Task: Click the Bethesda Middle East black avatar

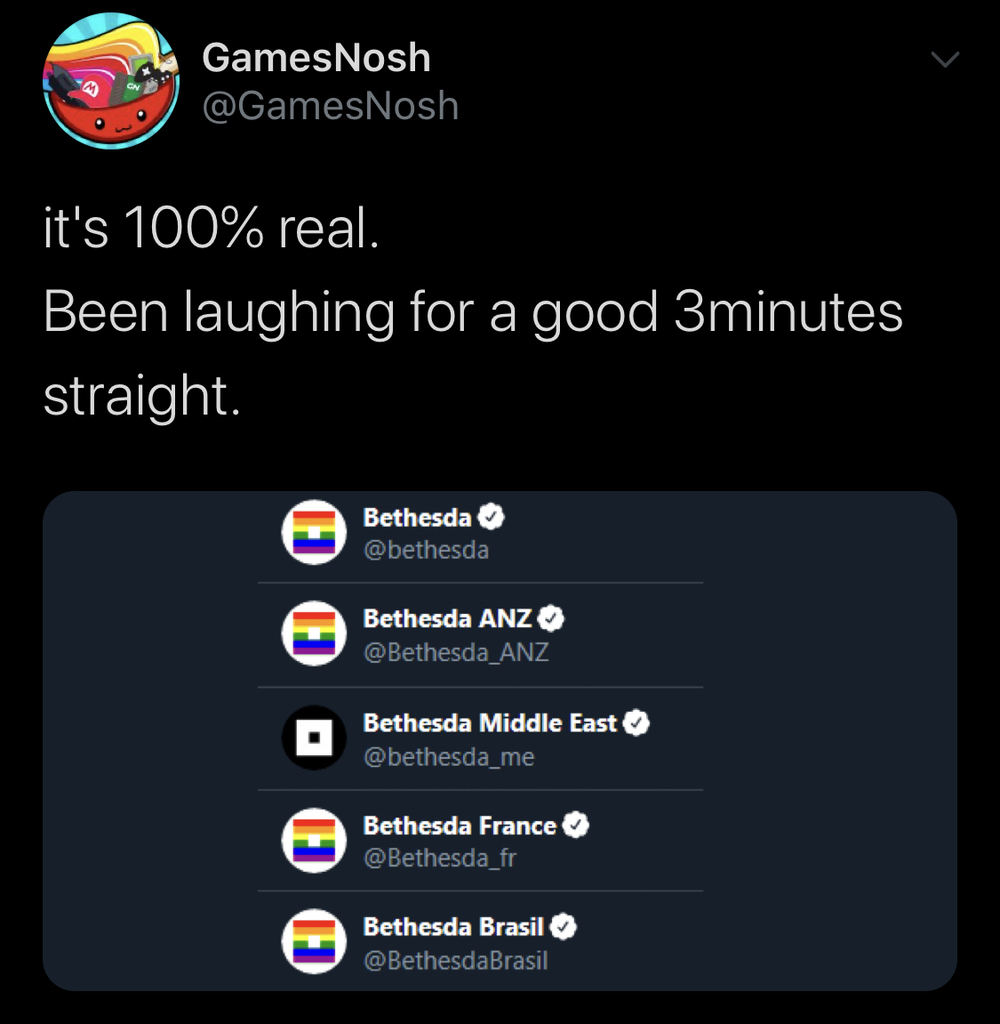Action: 313,738
